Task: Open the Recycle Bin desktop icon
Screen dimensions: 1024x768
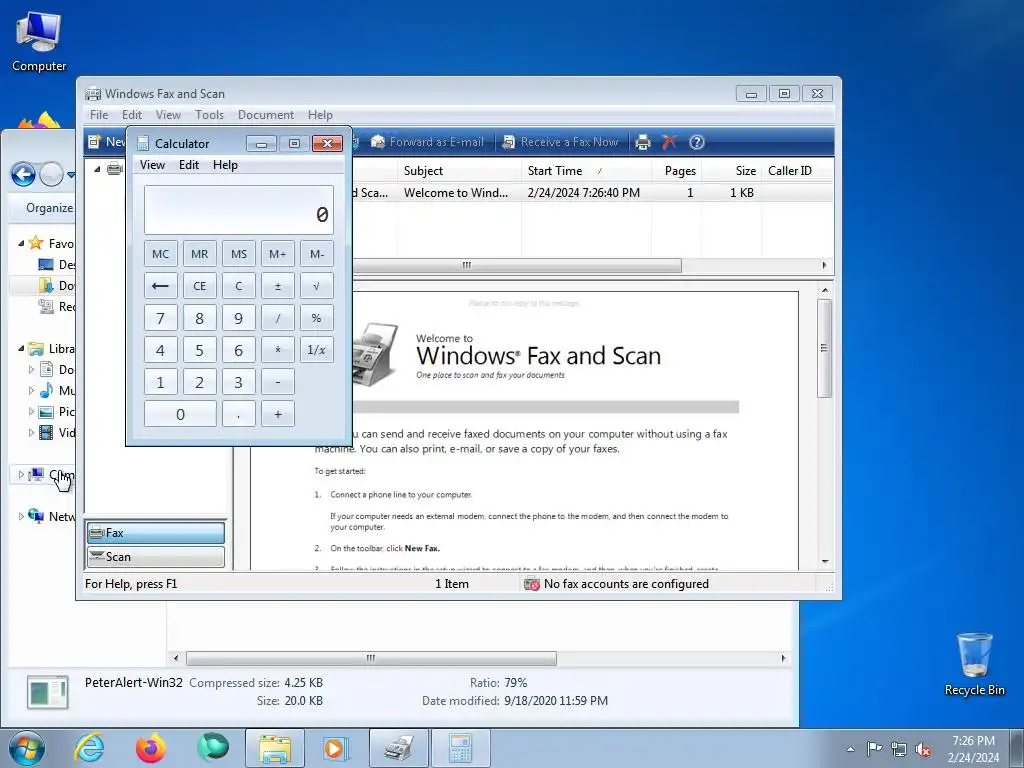Action: point(974,664)
